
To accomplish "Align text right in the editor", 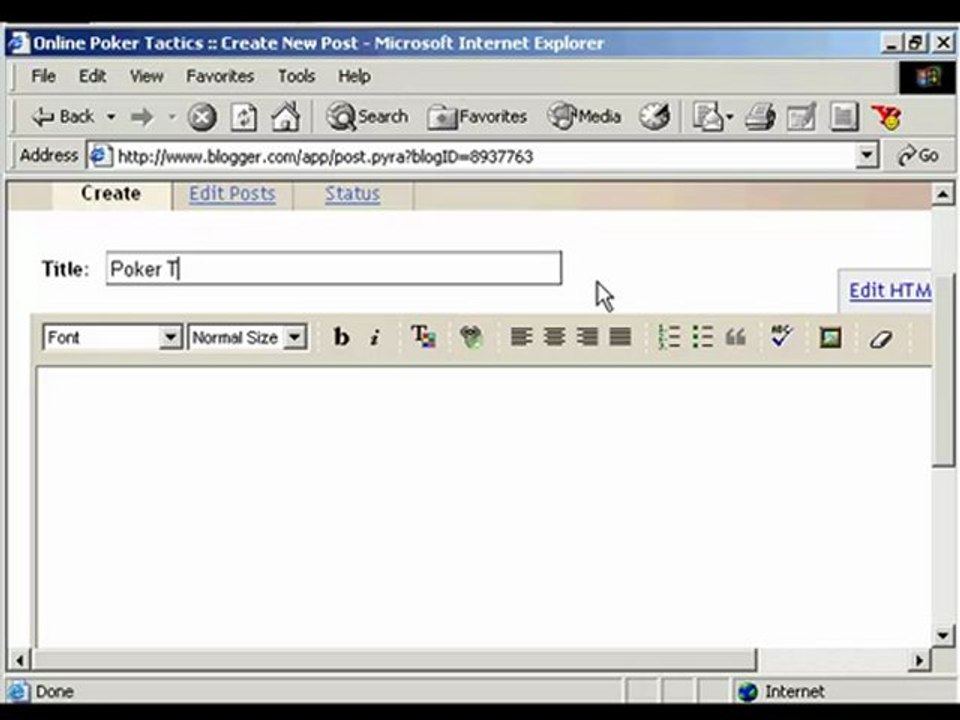I will (x=587, y=337).
